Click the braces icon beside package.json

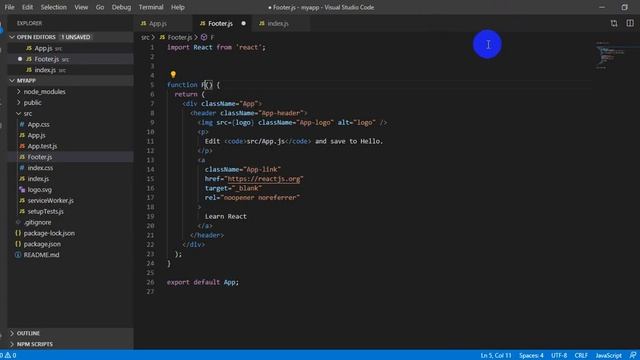click(18, 244)
